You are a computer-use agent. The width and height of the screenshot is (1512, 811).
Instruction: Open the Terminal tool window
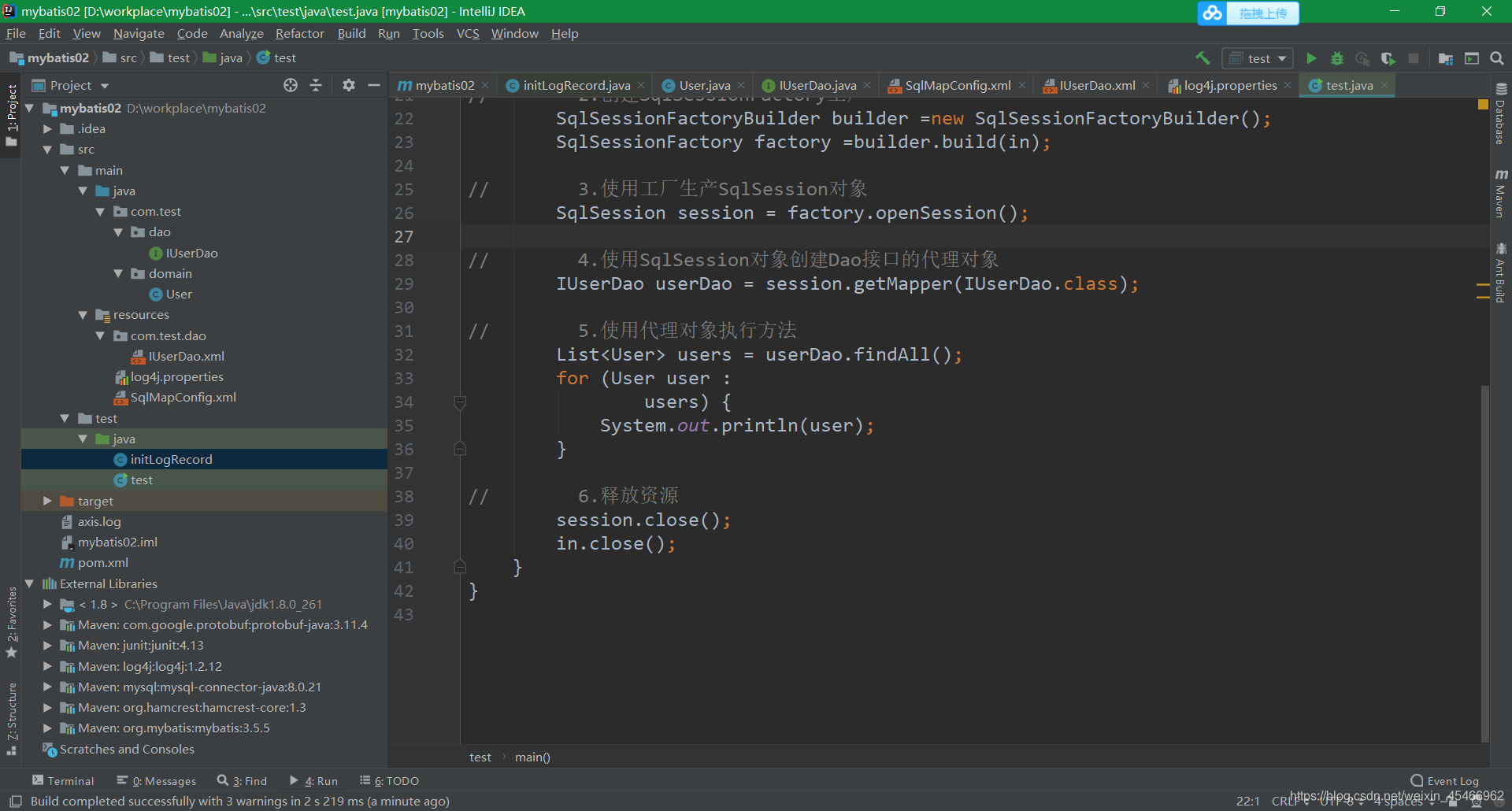(63, 780)
